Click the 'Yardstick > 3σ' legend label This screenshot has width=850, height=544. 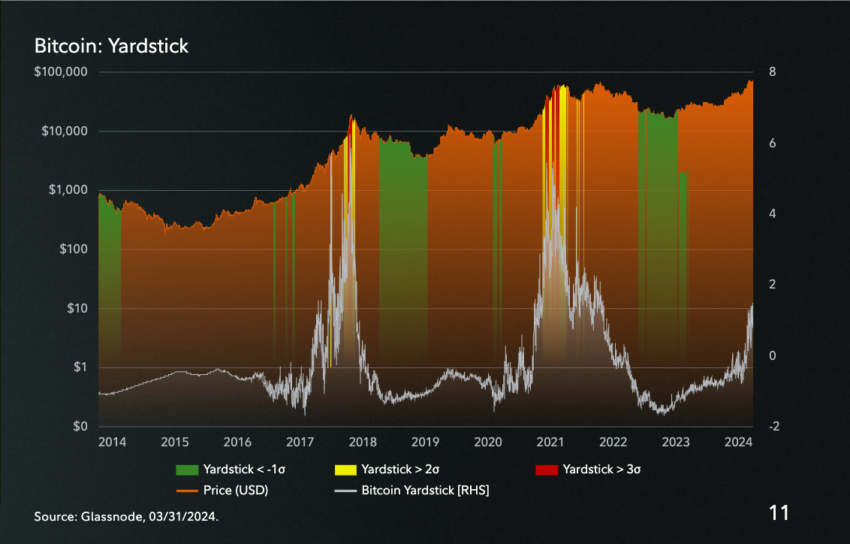point(602,469)
